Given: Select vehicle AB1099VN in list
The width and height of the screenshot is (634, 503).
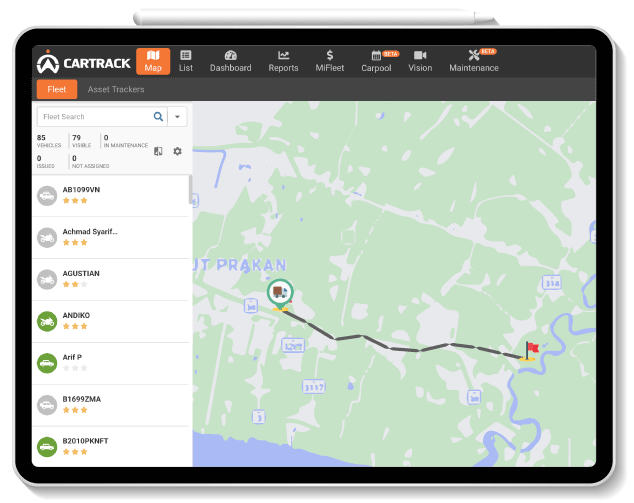Looking at the screenshot, I should (110, 196).
